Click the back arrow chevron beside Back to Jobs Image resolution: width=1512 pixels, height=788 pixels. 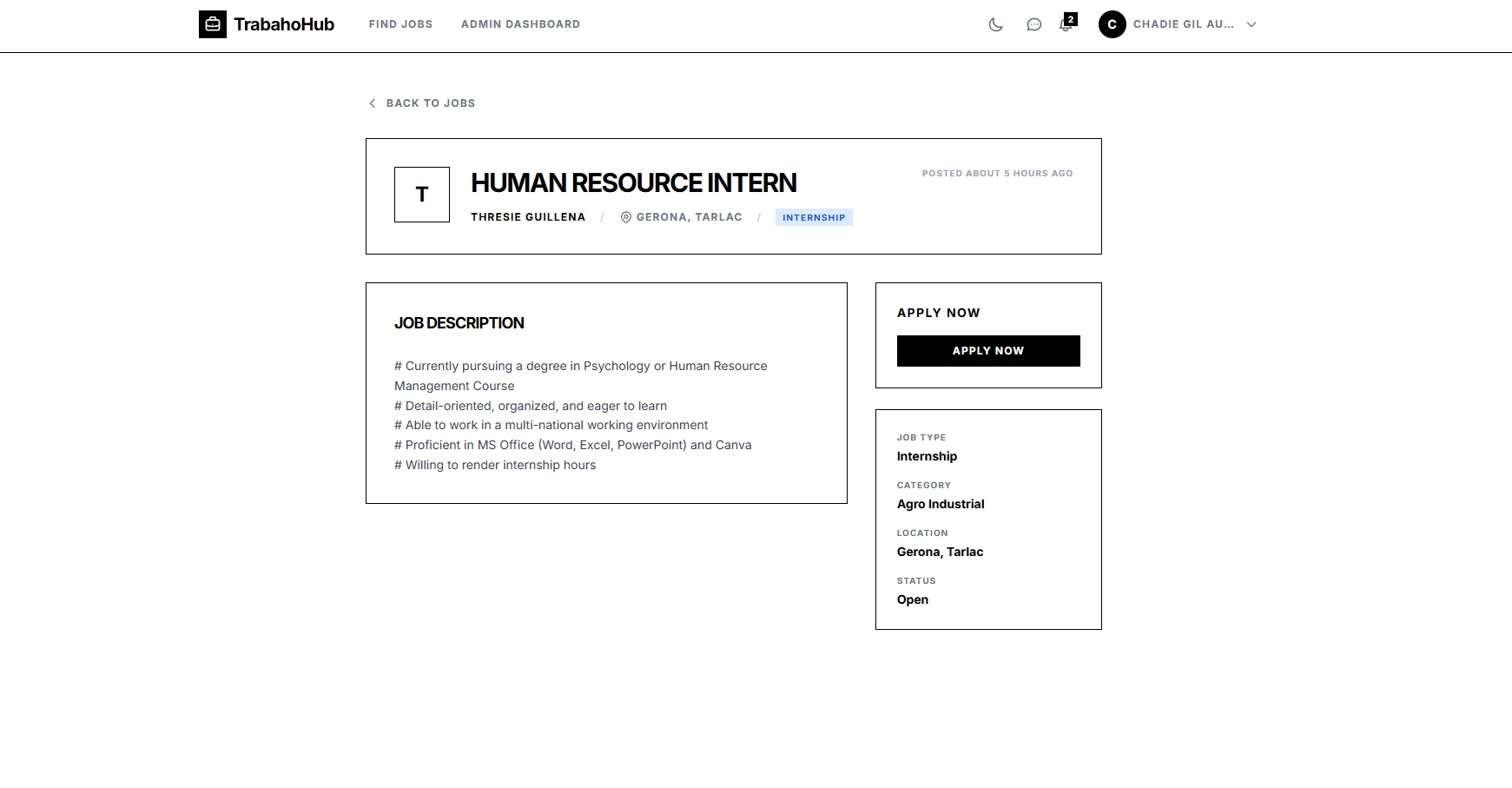pos(372,103)
